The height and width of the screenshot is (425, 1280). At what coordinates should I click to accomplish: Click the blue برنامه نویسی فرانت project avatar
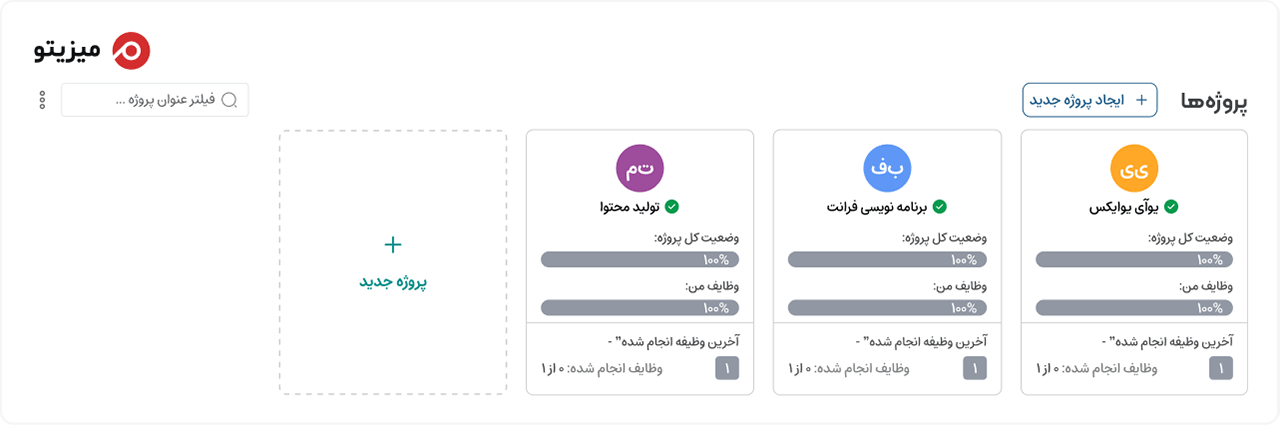pyautogui.click(x=887, y=168)
